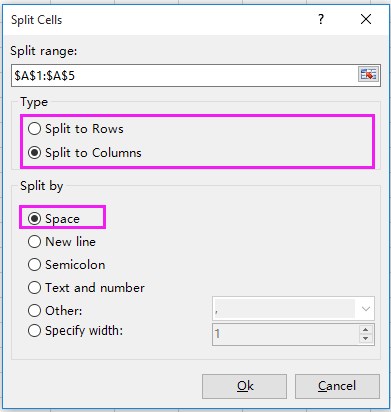
Task: Choose the Split to Columns radio button
Action: point(85,153)
